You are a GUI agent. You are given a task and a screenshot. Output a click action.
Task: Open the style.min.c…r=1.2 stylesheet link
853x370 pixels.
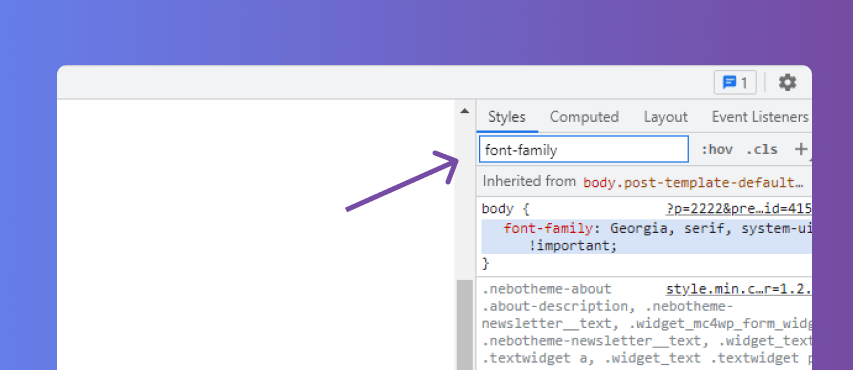point(739,289)
